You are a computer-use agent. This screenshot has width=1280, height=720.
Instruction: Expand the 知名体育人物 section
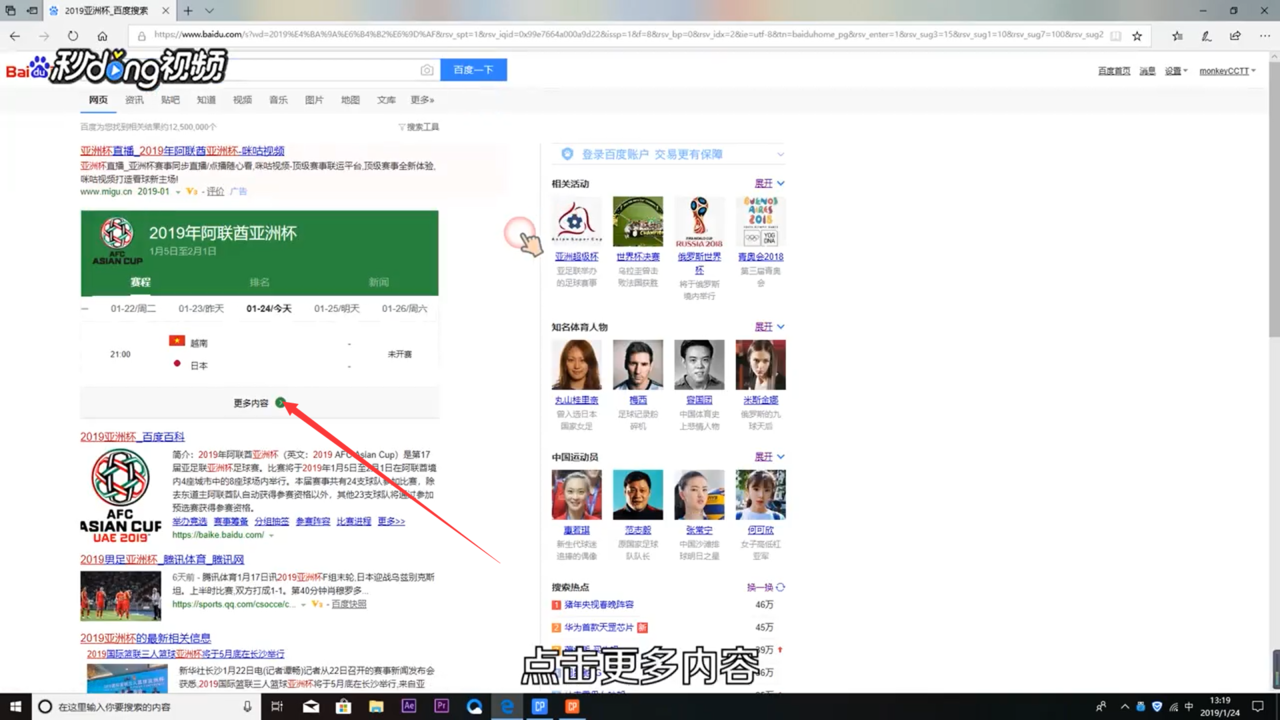[769, 327]
